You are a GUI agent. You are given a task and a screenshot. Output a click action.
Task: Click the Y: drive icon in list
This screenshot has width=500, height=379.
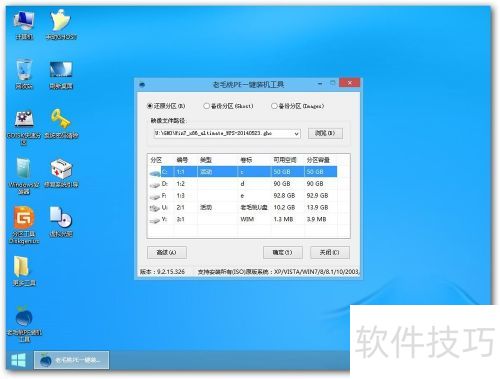pyautogui.click(x=155, y=221)
